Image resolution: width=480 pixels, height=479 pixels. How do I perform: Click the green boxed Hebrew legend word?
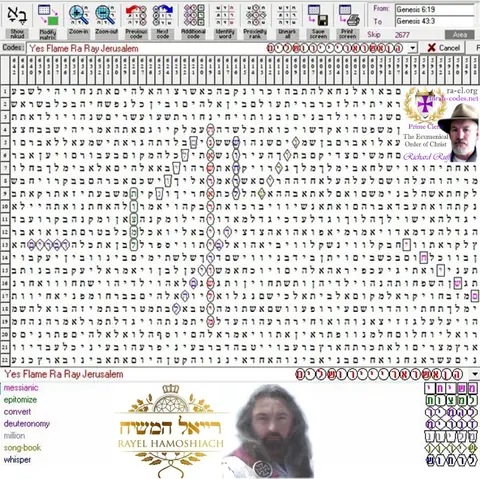[x=451, y=400]
